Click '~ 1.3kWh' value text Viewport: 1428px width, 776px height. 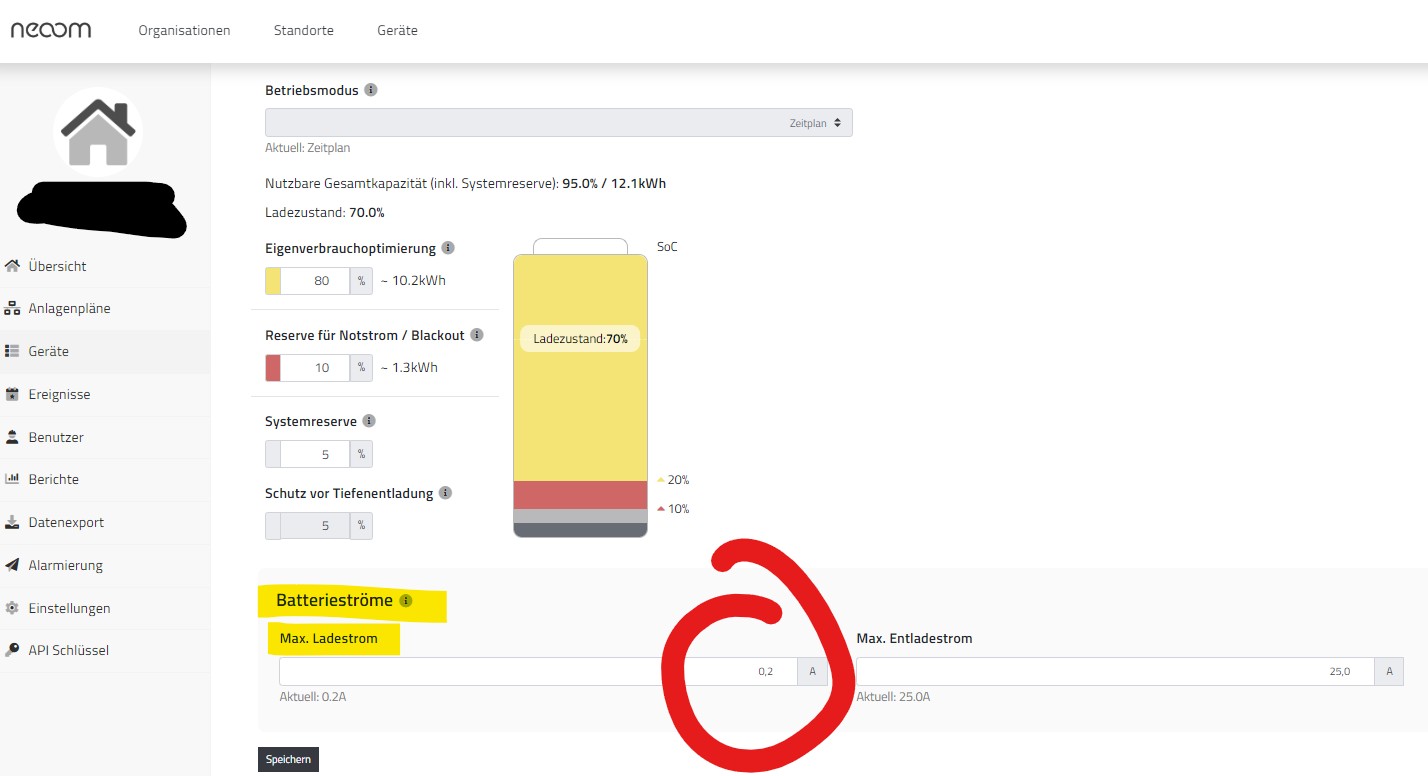point(409,368)
